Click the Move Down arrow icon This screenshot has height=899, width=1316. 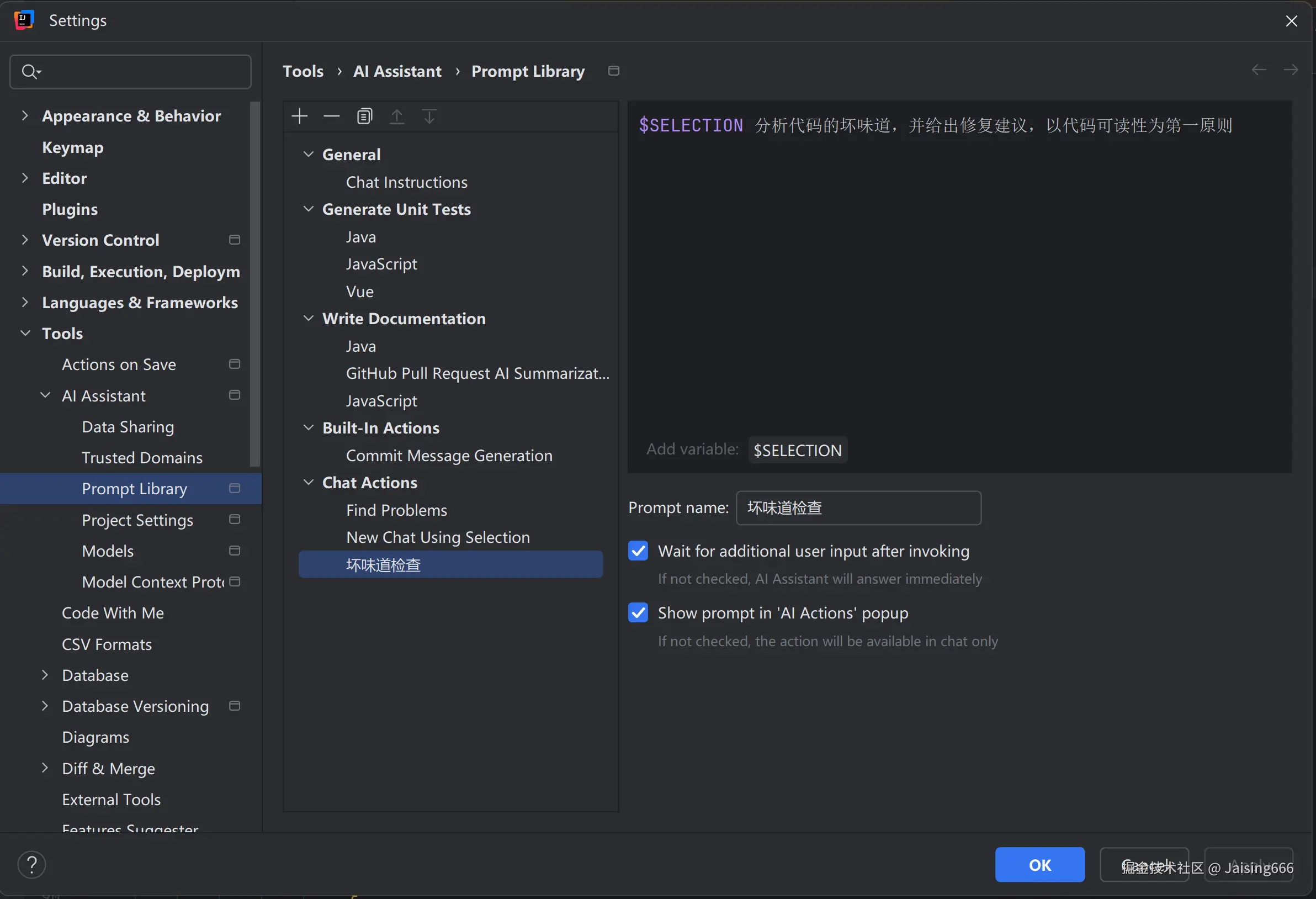[x=429, y=117]
